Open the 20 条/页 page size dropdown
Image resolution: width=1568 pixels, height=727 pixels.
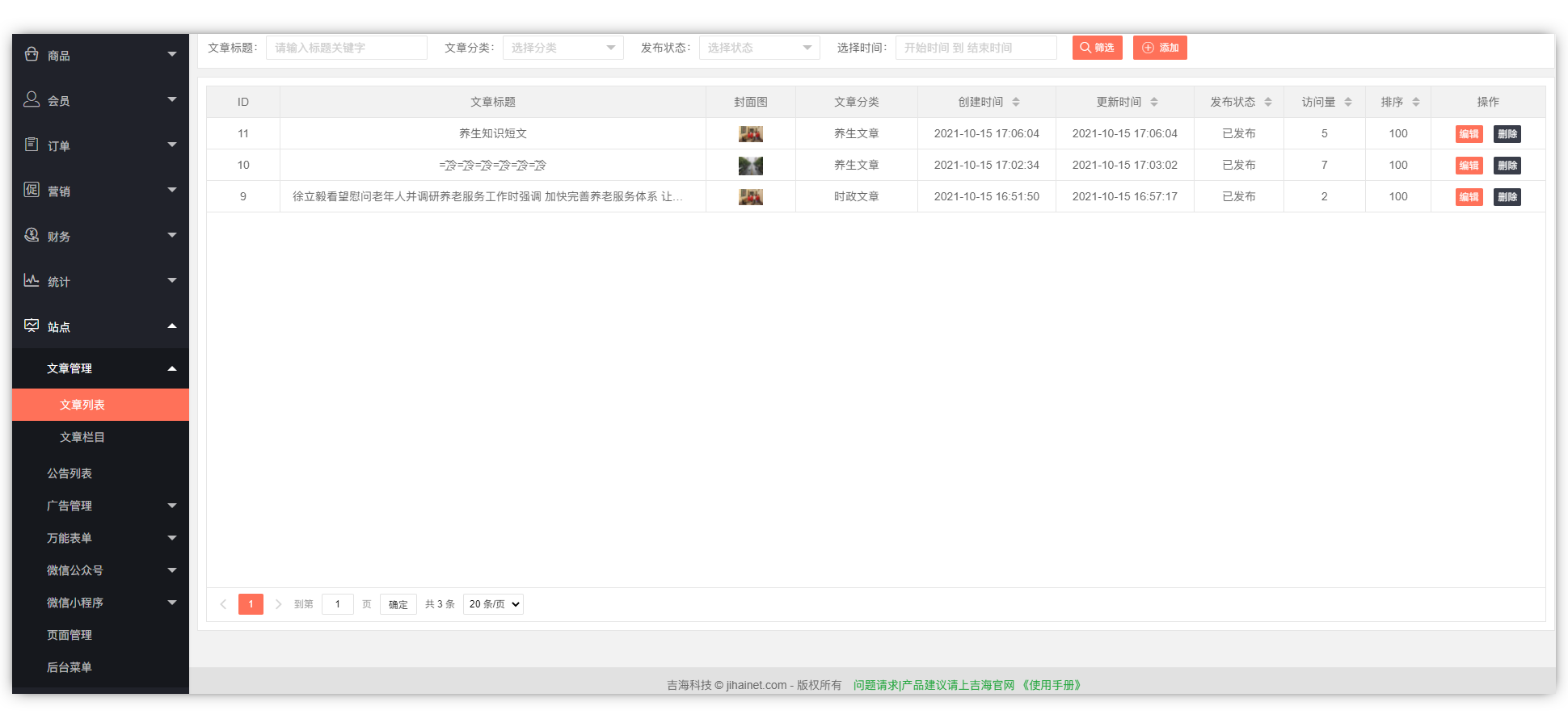[493, 604]
